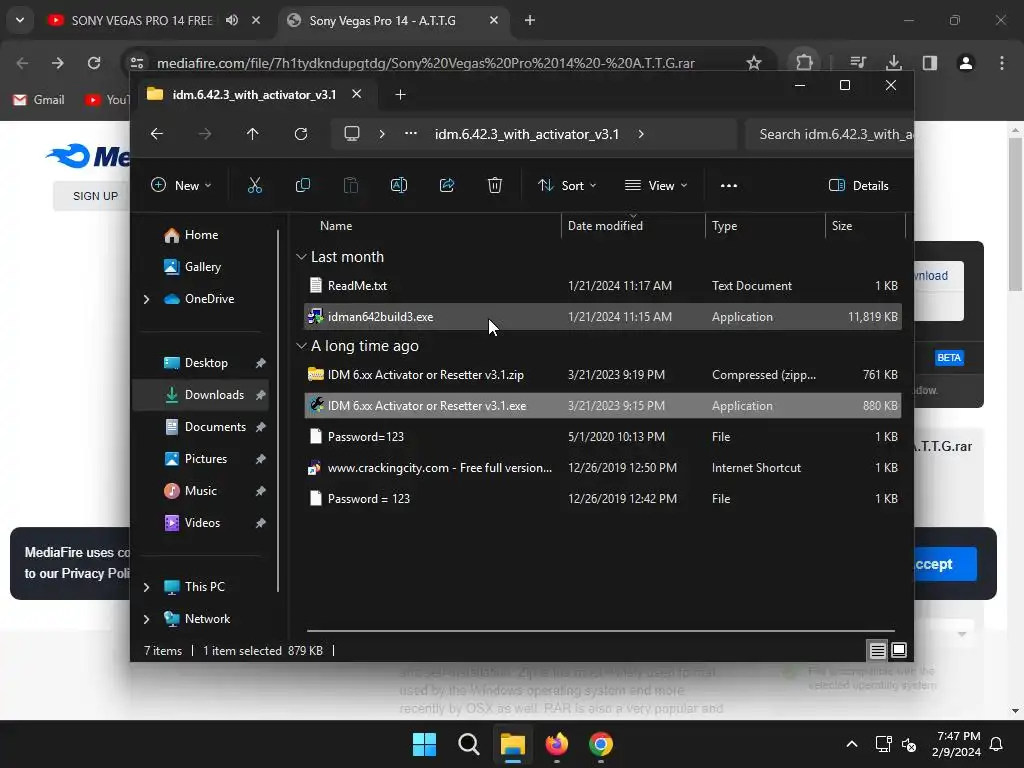Switch to details list view icon in status bar
Viewport: 1024px width, 768px height.
coord(877,650)
